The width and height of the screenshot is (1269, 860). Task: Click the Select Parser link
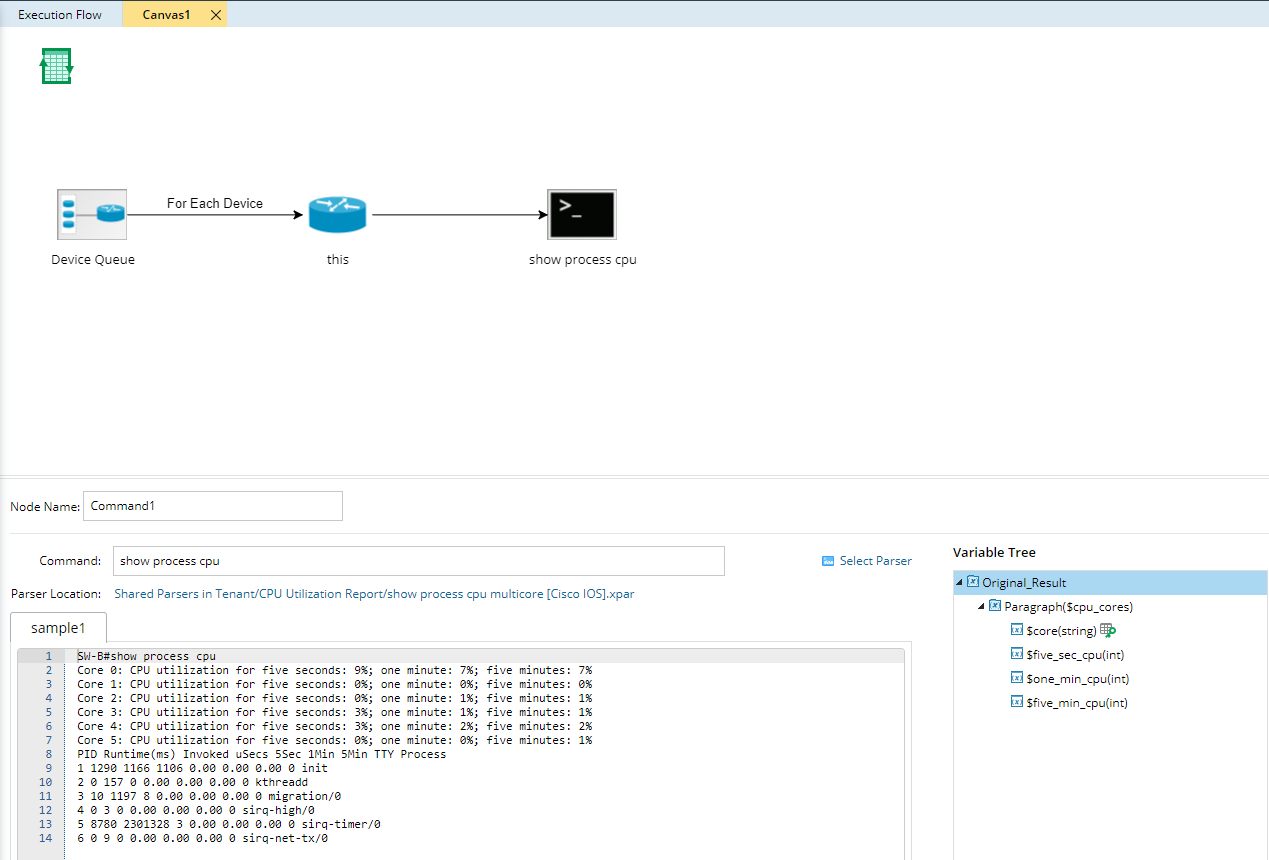click(x=875, y=561)
